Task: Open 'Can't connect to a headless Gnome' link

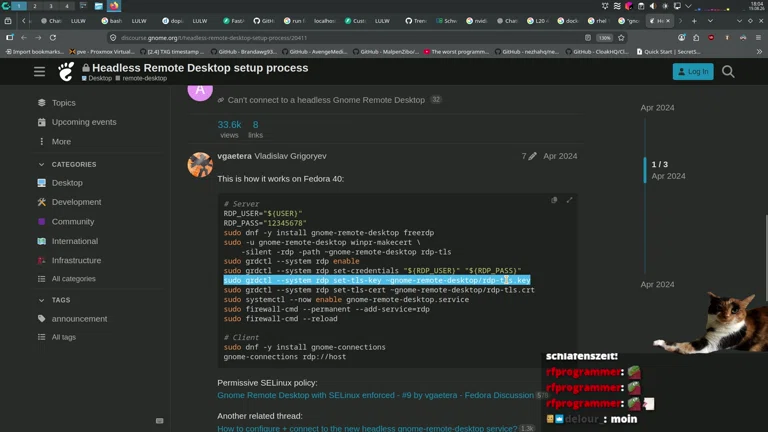Action: point(326,100)
